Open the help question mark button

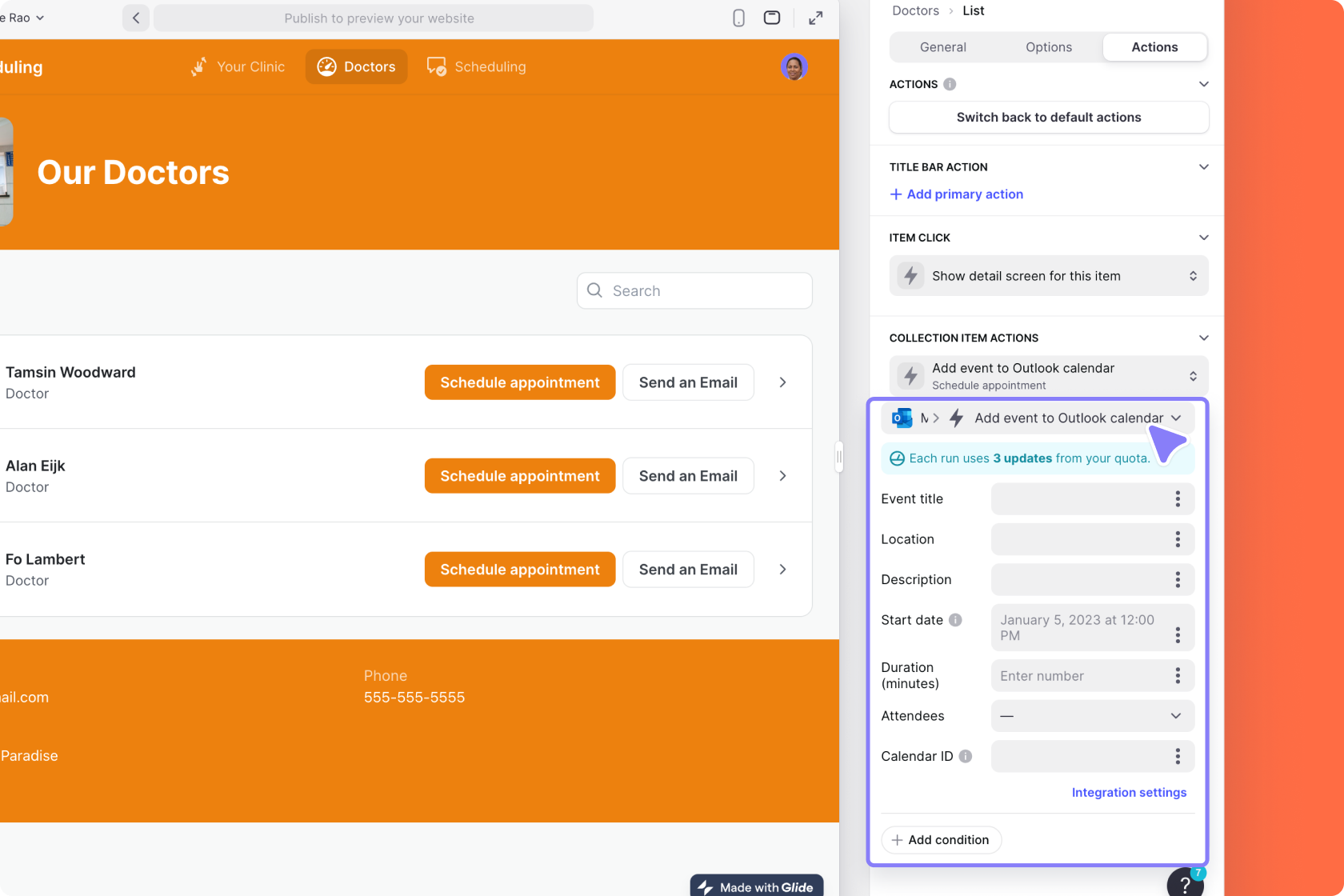tap(1185, 882)
